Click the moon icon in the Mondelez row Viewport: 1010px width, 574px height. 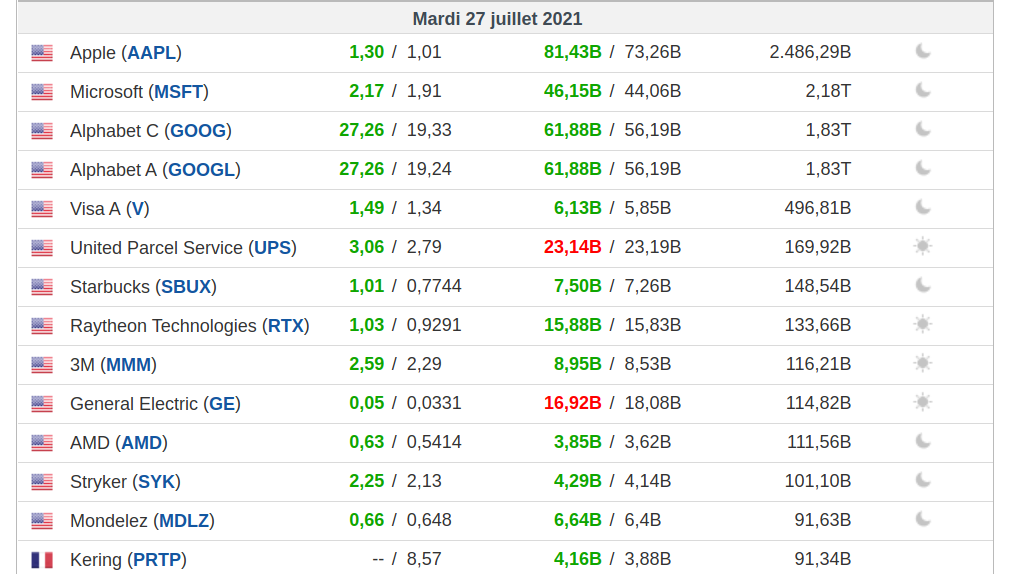pyautogui.click(x=923, y=519)
